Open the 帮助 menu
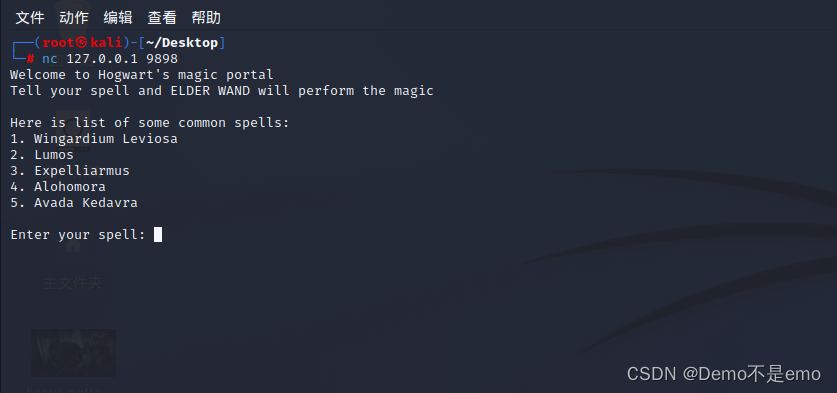Viewport: 837px width, 393px height. click(206, 18)
